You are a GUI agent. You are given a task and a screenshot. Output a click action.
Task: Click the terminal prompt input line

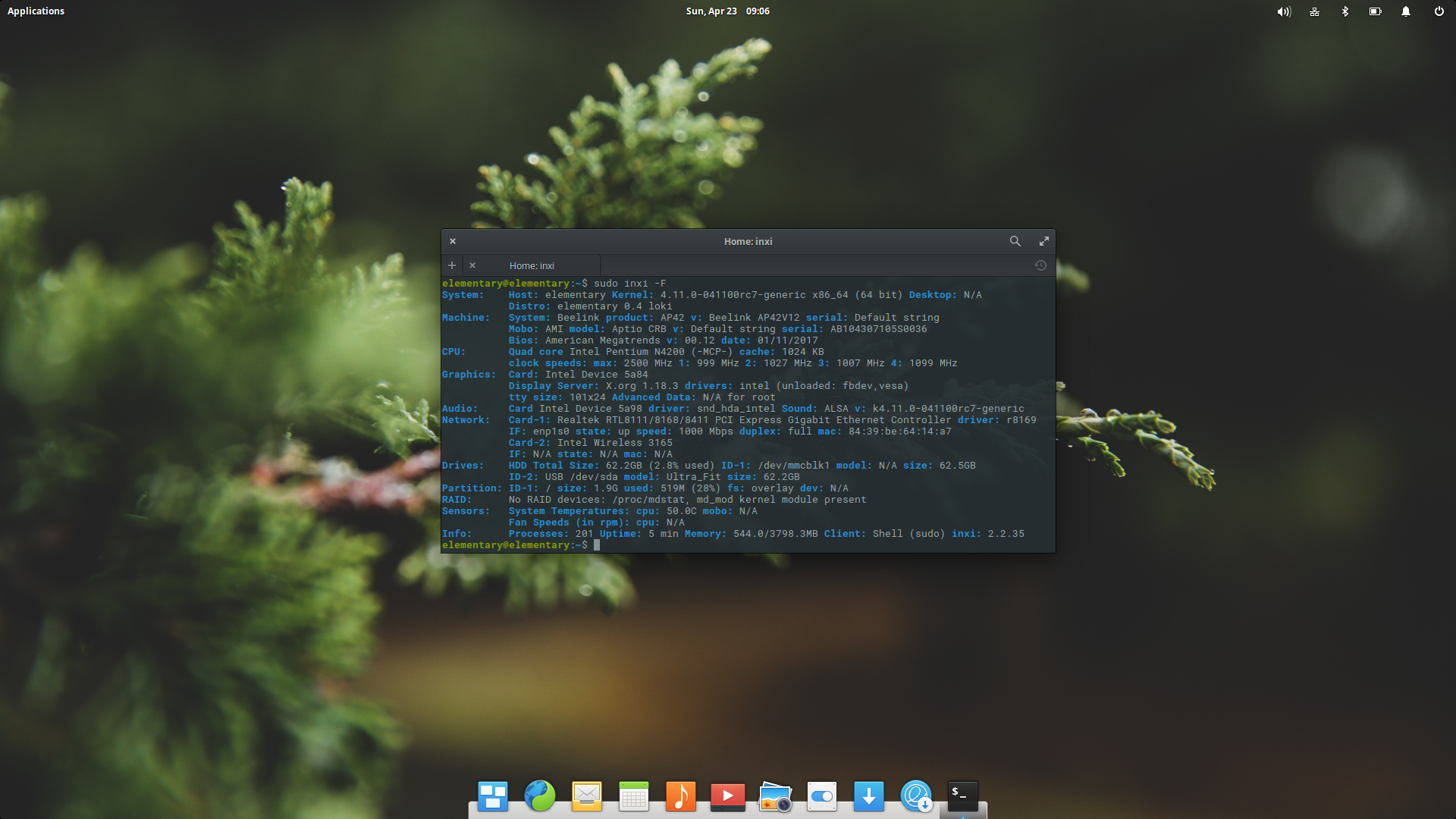[x=747, y=545]
